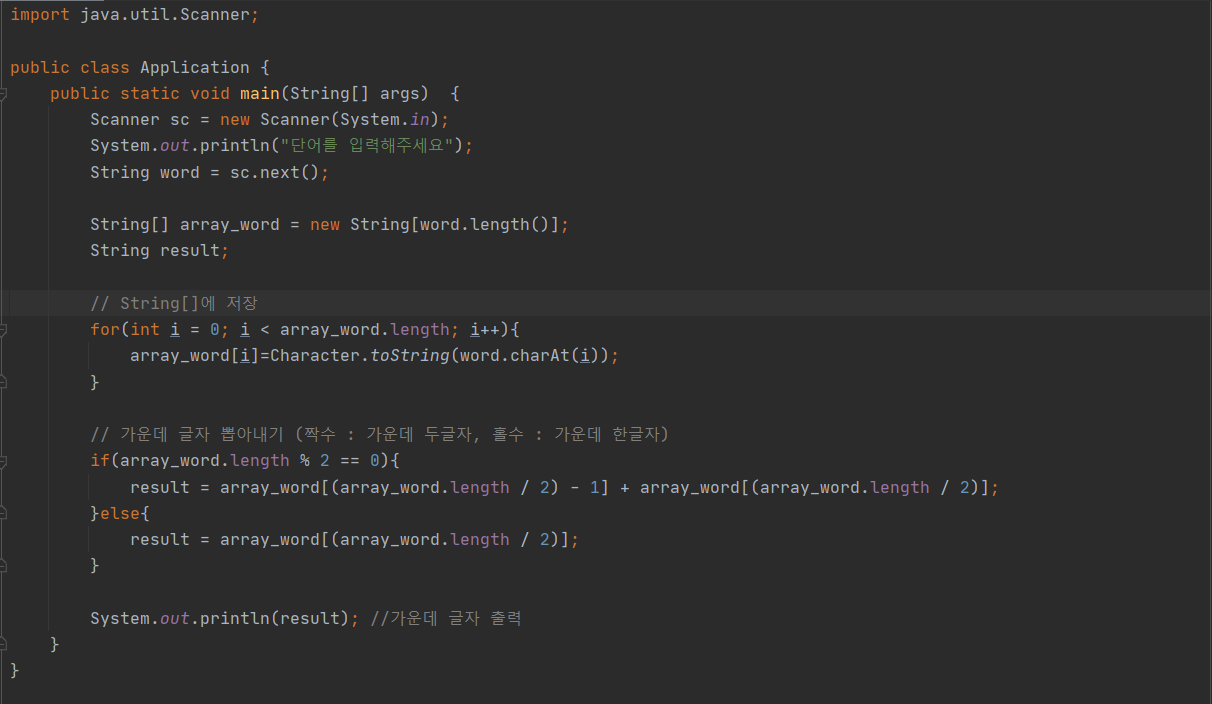Click 'String[] args' parameter
Viewport: 1212px width, 704px height.
354,94
